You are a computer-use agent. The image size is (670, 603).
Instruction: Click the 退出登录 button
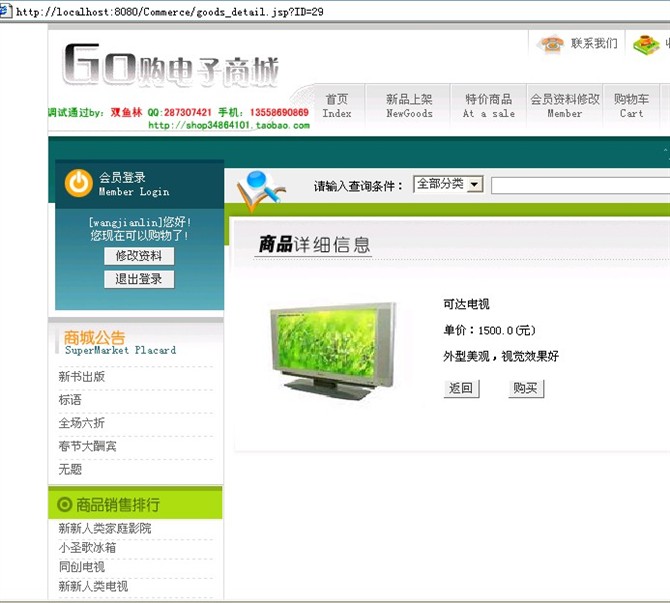tap(139, 279)
